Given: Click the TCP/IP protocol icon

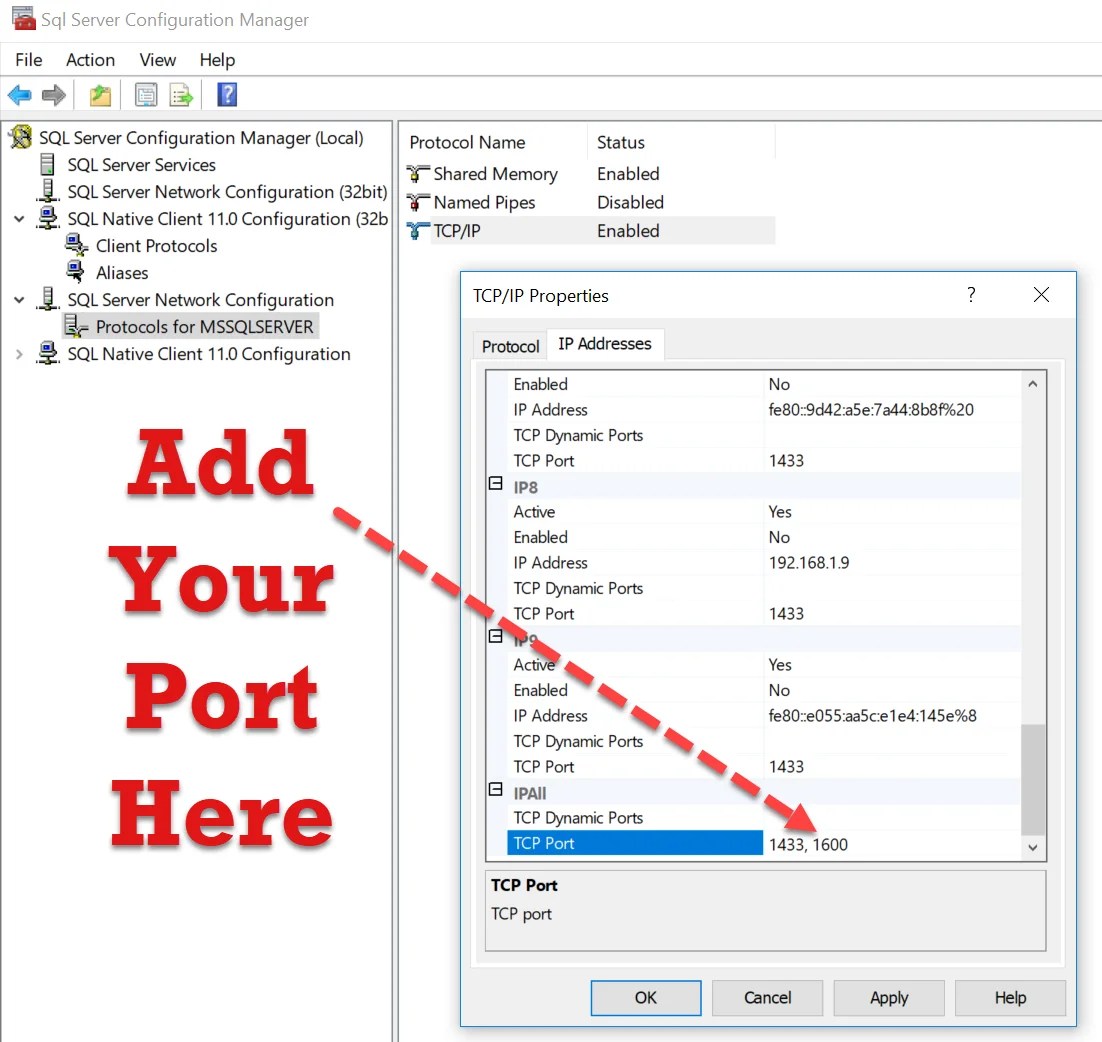Looking at the screenshot, I should pyautogui.click(x=417, y=230).
